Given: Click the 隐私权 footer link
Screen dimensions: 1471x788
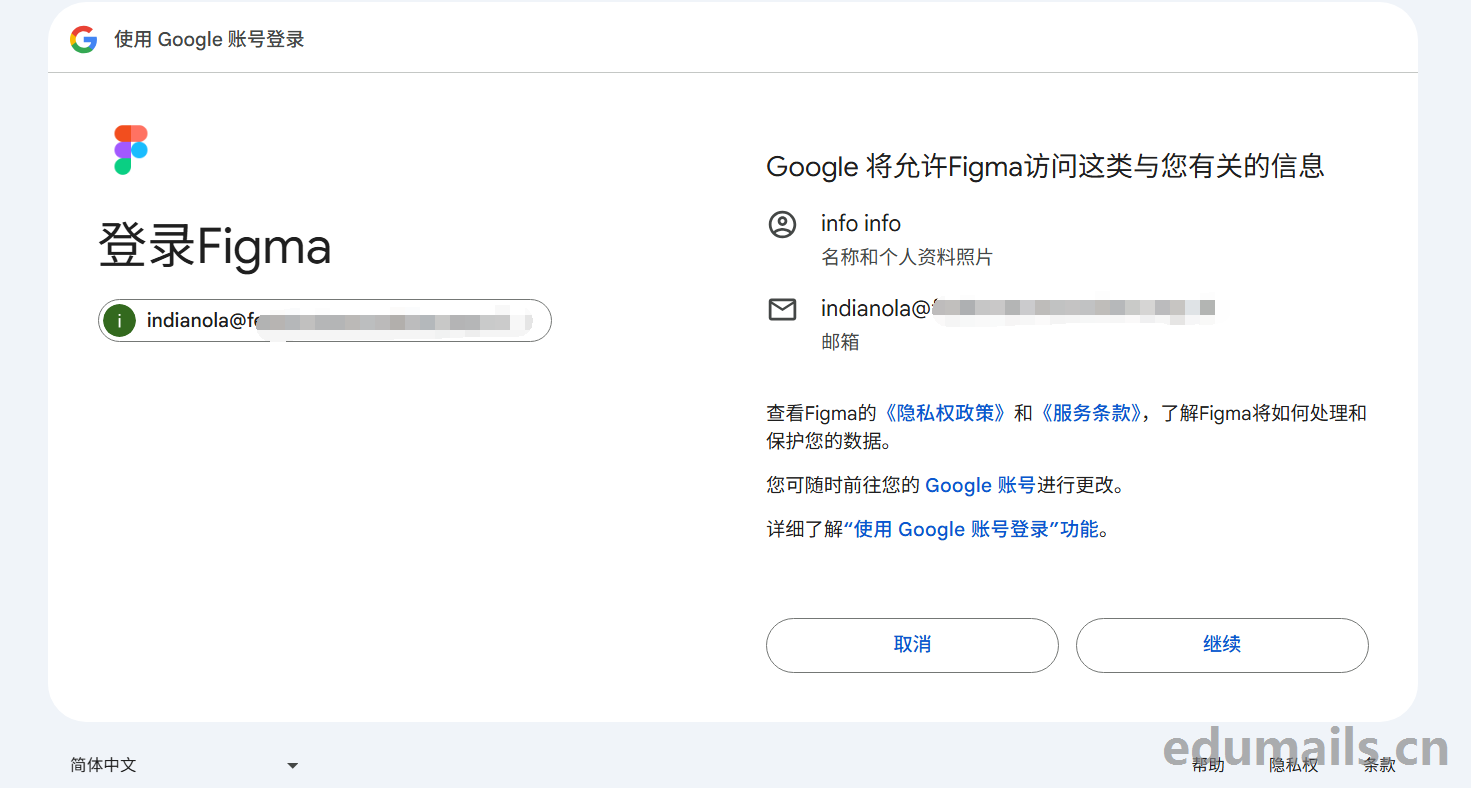Looking at the screenshot, I should click(x=1293, y=765).
